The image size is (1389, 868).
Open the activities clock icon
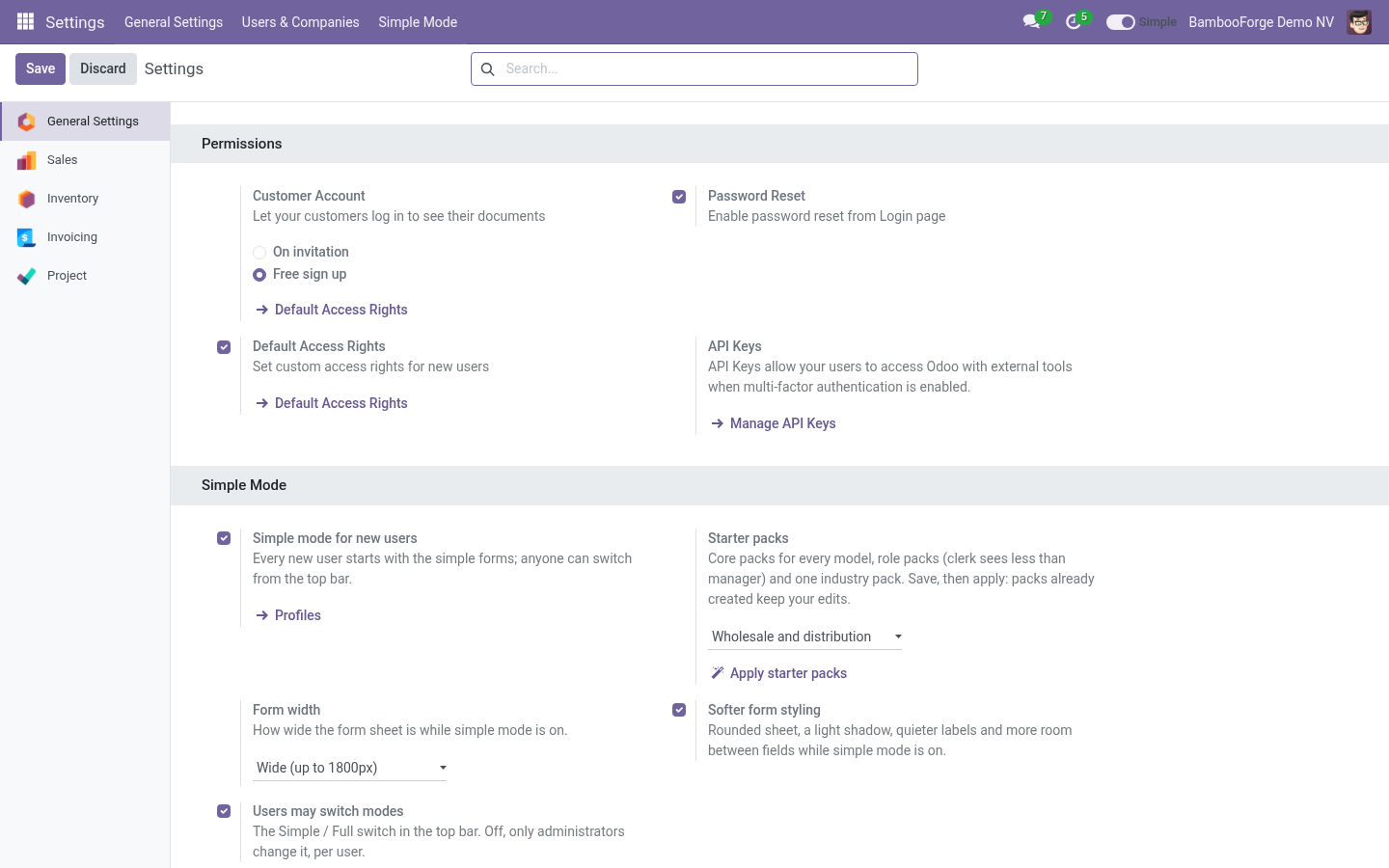click(1073, 21)
